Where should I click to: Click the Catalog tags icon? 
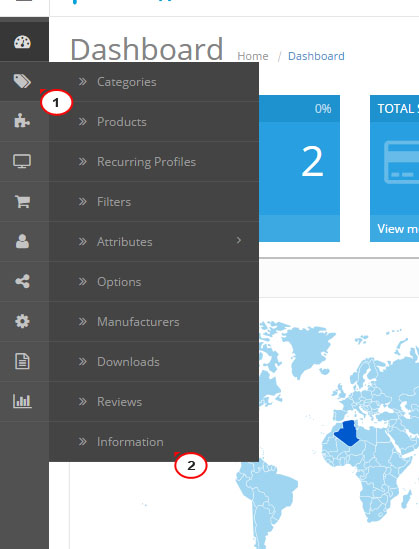click(x=22, y=81)
